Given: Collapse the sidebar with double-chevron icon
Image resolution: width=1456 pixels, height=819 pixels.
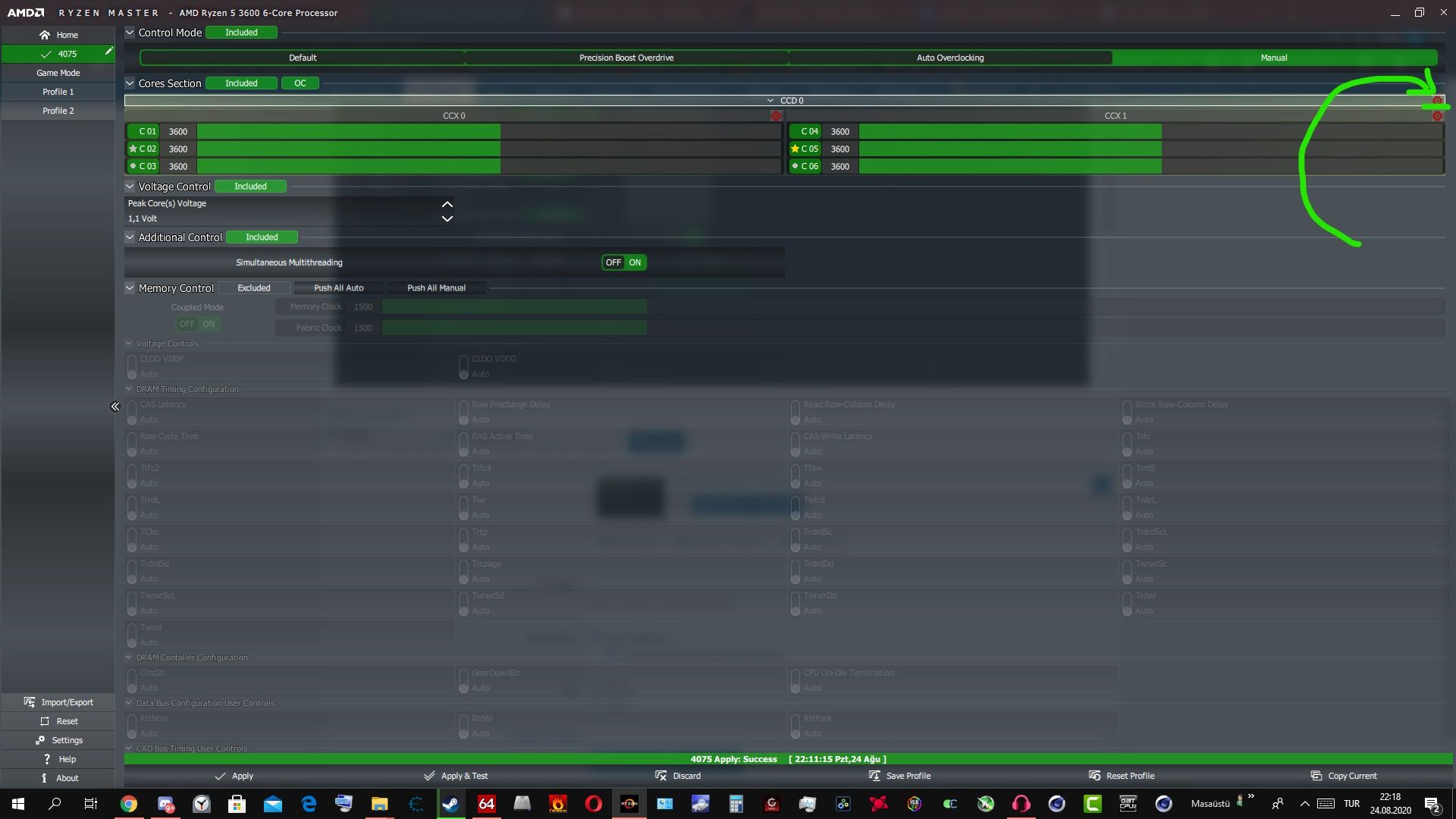Looking at the screenshot, I should click(x=115, y=406).
